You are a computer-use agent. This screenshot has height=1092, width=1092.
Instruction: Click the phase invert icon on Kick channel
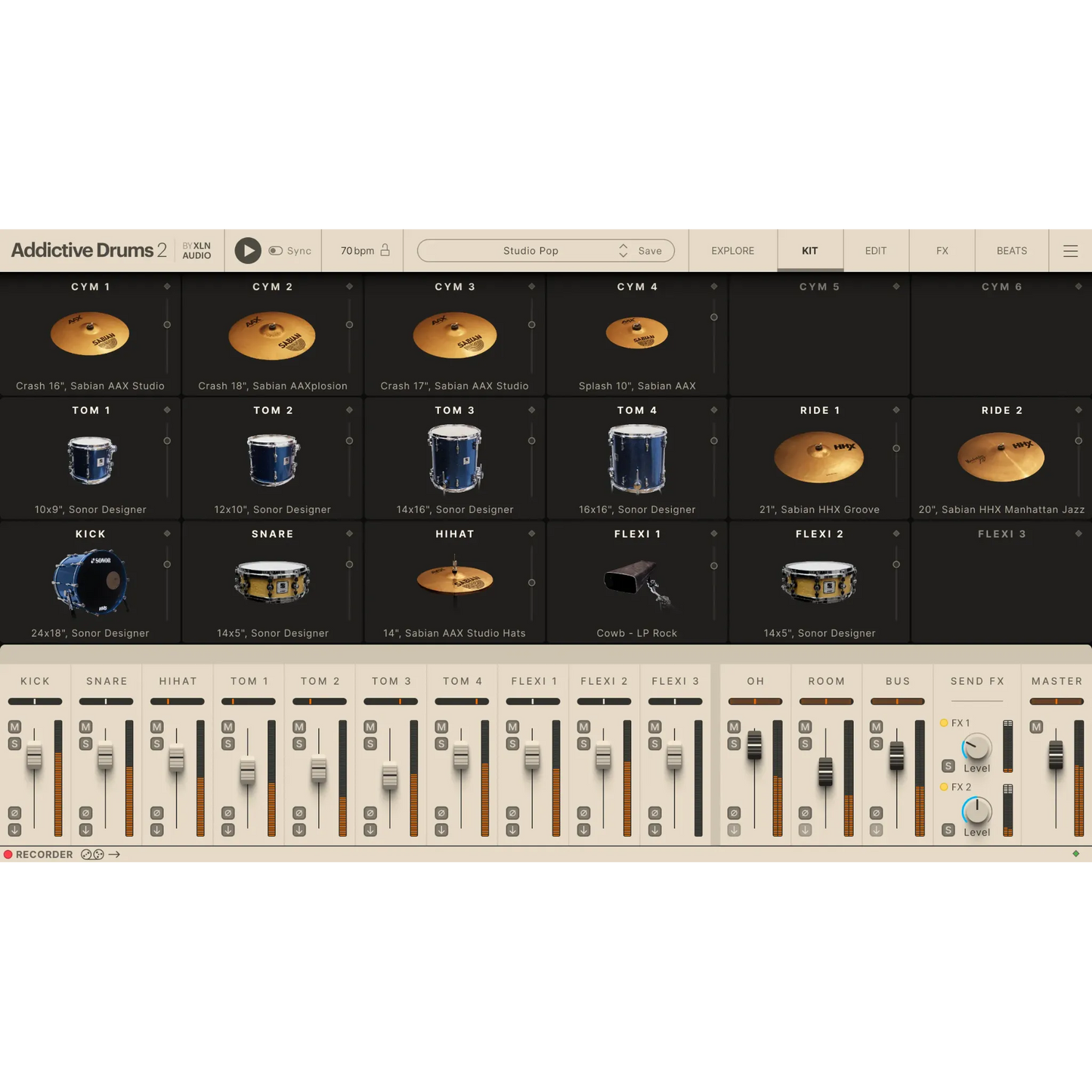14,812
